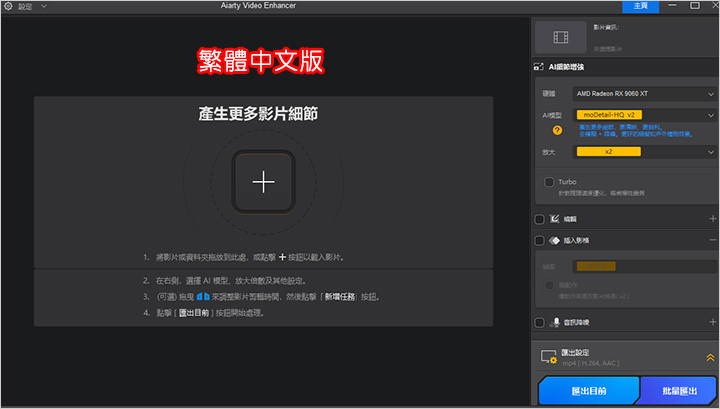Screen dimensions: 720x409
Task: Click the 主頁 home button
Action: [641, 6]
